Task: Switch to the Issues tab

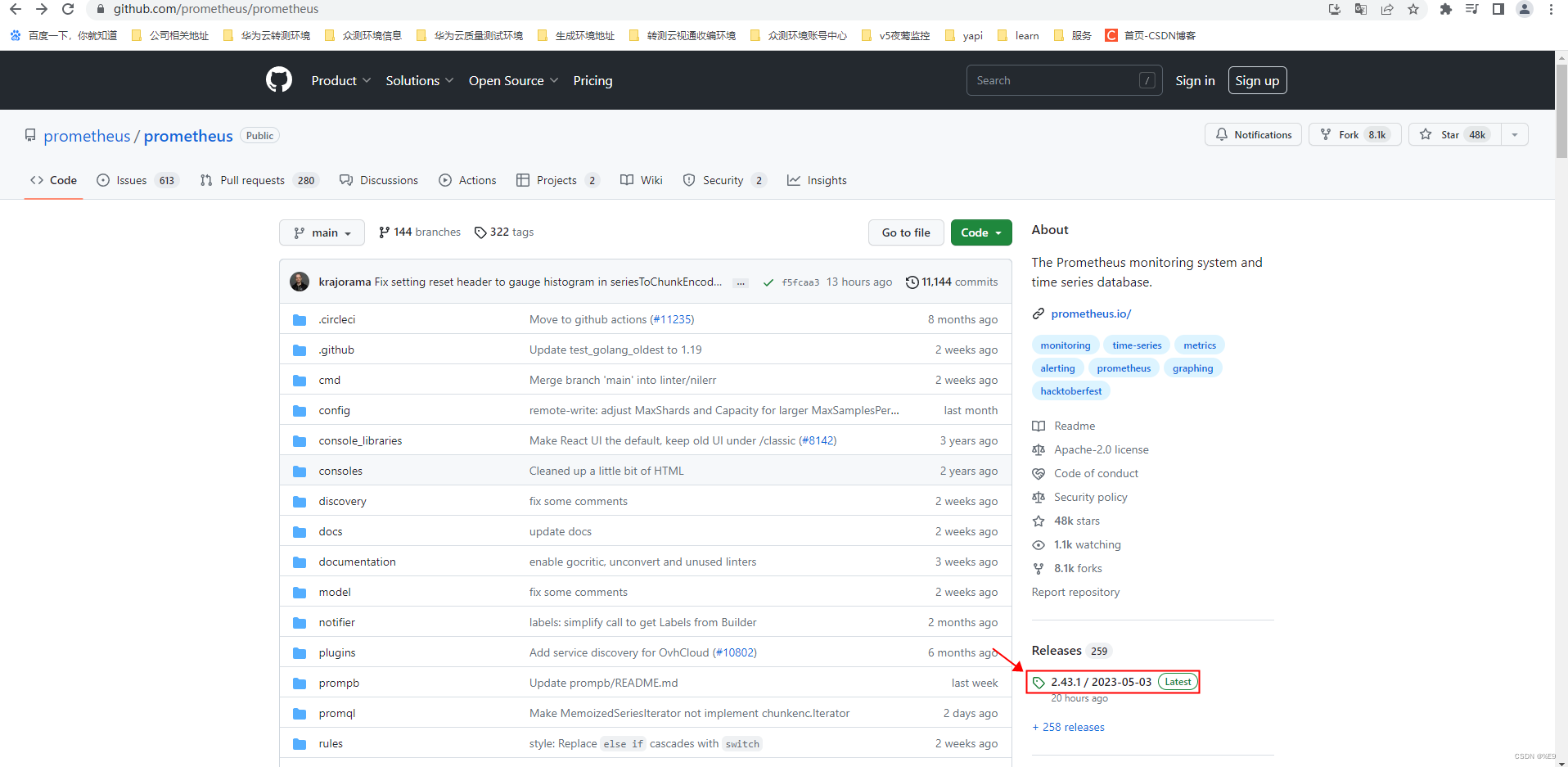Action: (137, 180)
